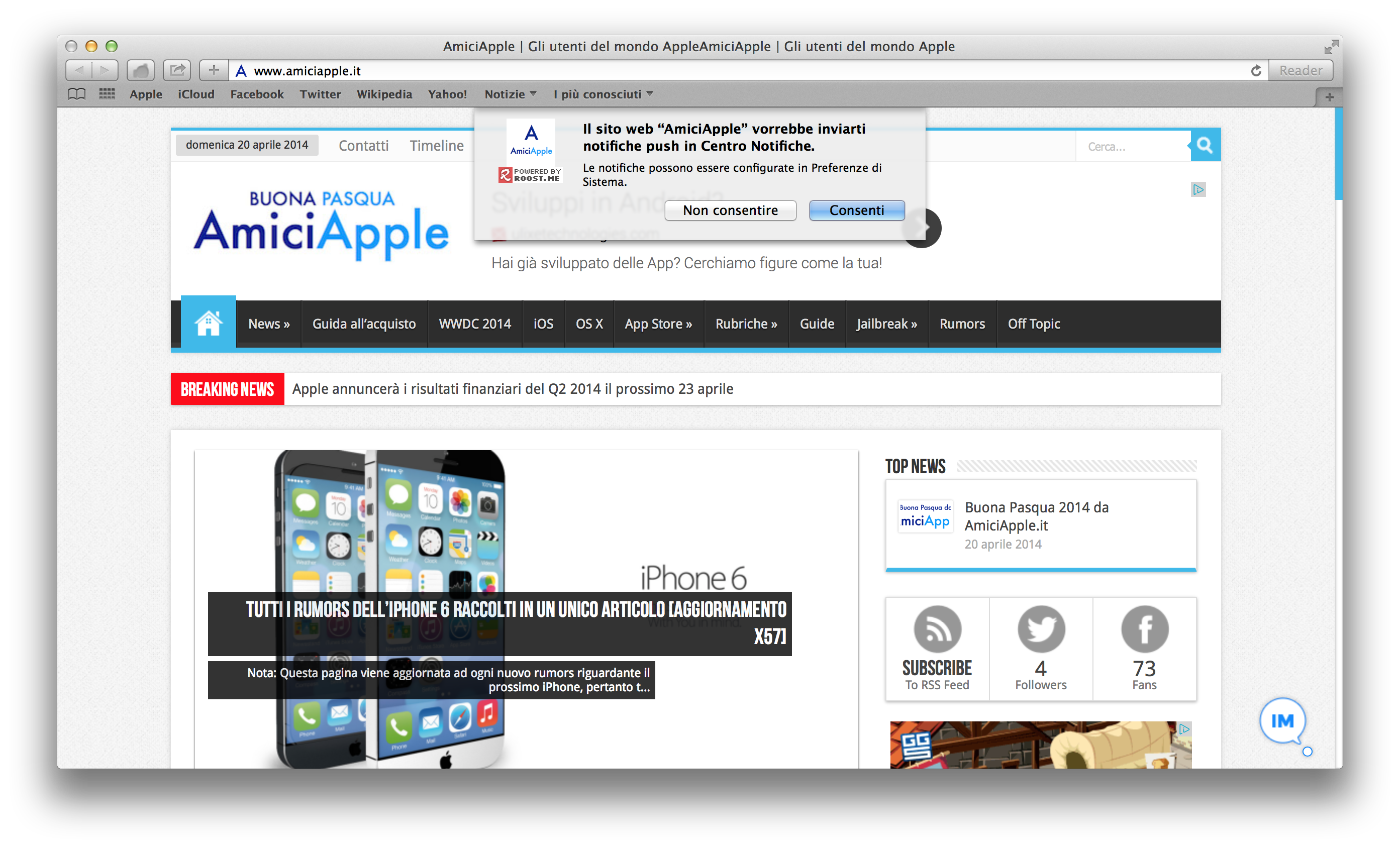Show Top Sites grid icon
Image resolution: width=1400 pixels, height=848 pixels.
click(x=107, y=94)
